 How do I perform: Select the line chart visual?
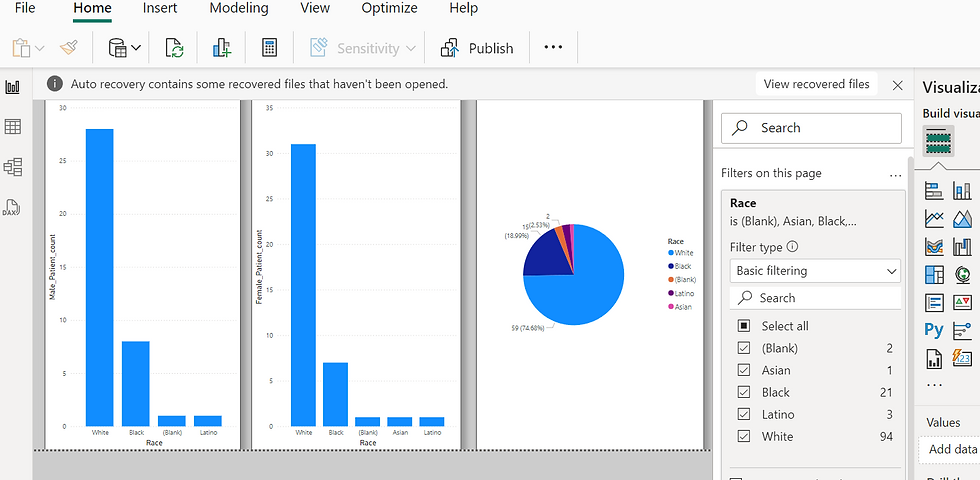point(934,219)
